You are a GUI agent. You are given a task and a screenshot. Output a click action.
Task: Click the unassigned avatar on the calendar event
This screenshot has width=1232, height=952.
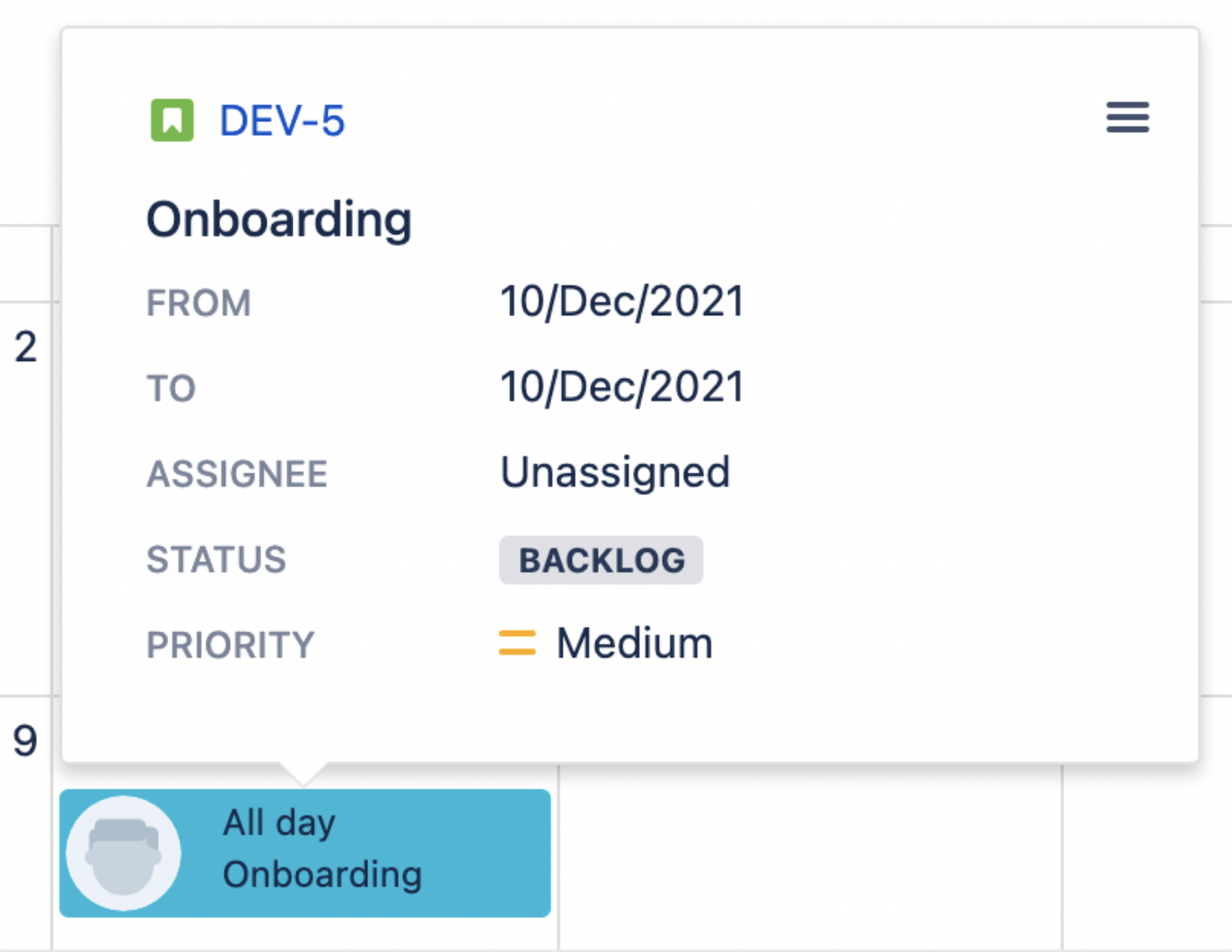(x=124, y=853)
